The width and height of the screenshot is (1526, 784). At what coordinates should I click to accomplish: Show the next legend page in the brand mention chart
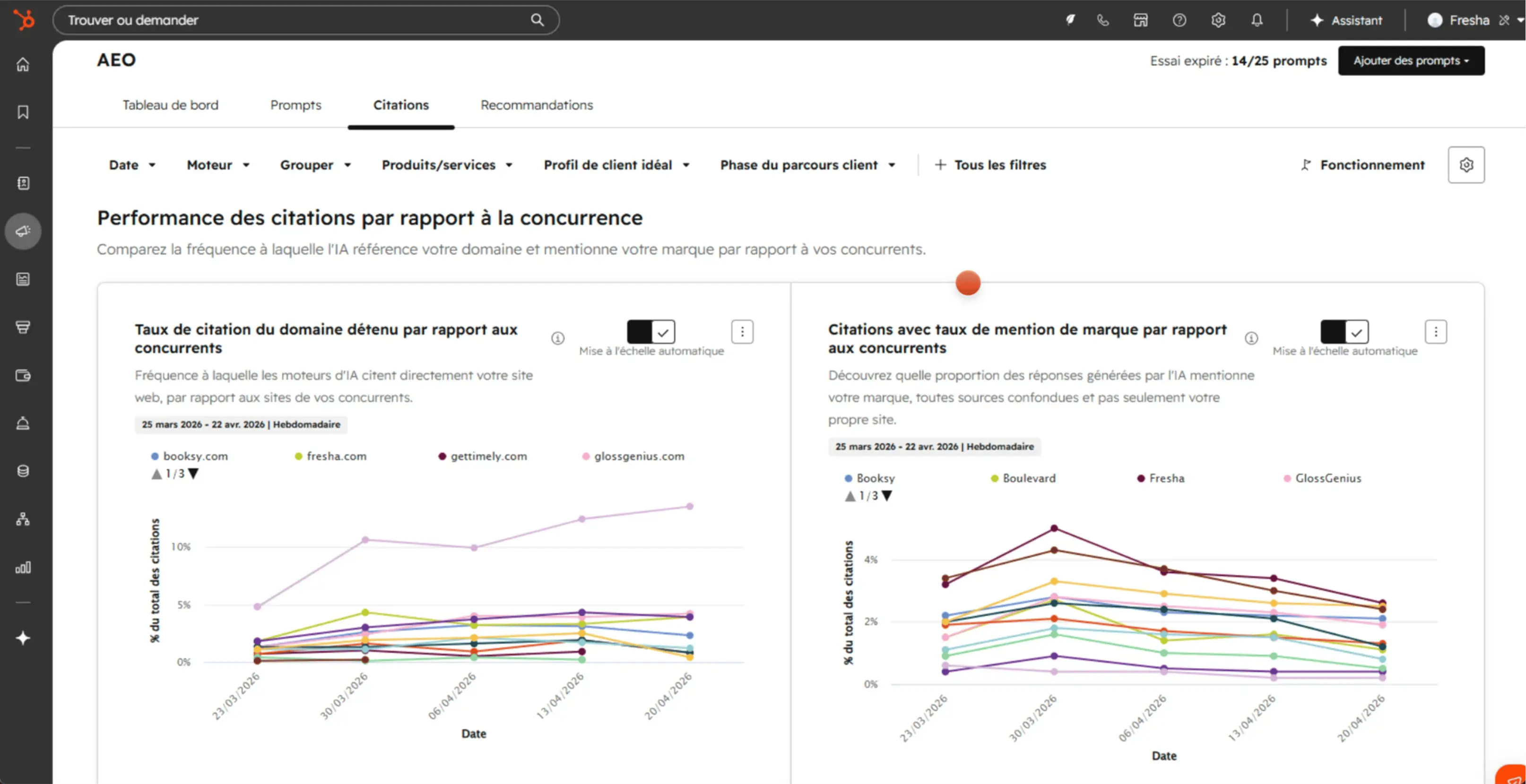tap(887, 496)
